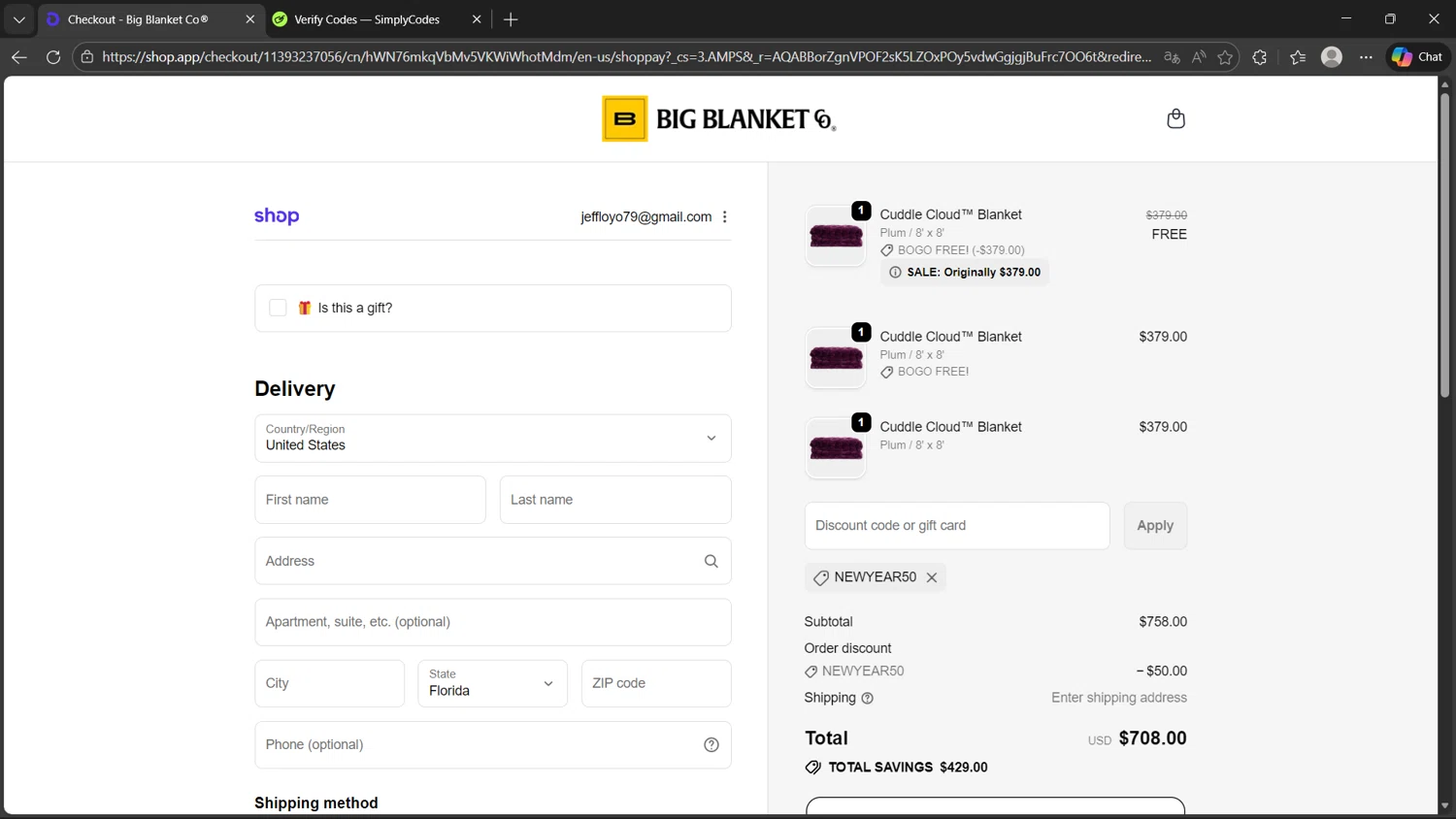Click the read aloud icon
This screenshot has height=819, width=1456.
tap(1199, 57)
